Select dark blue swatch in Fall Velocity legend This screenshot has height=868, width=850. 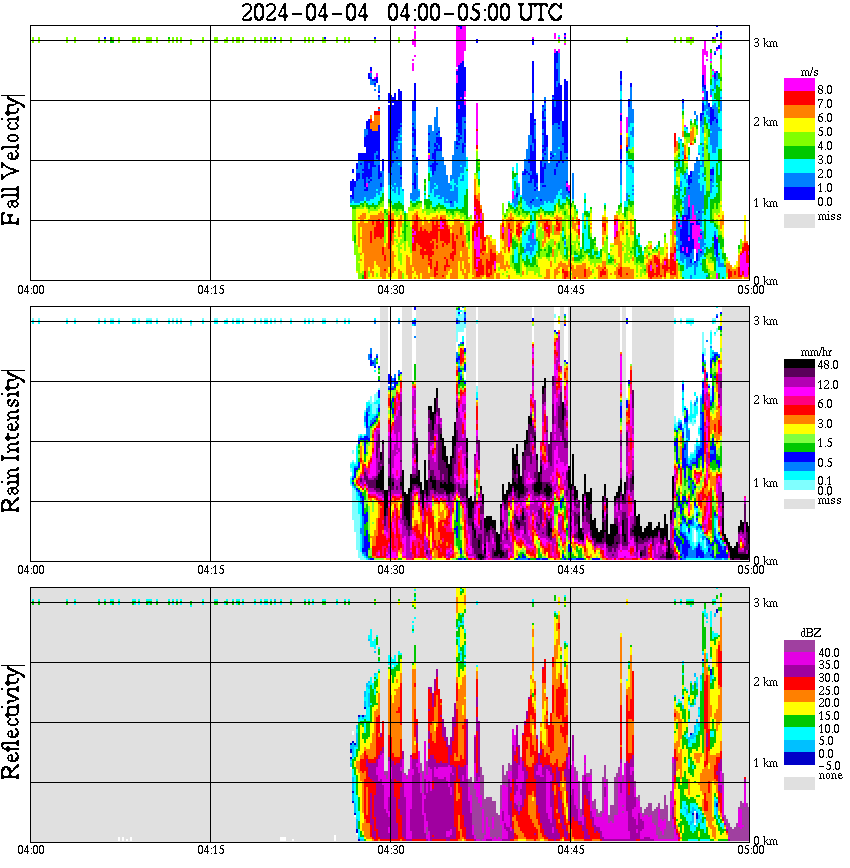[799, 193]
